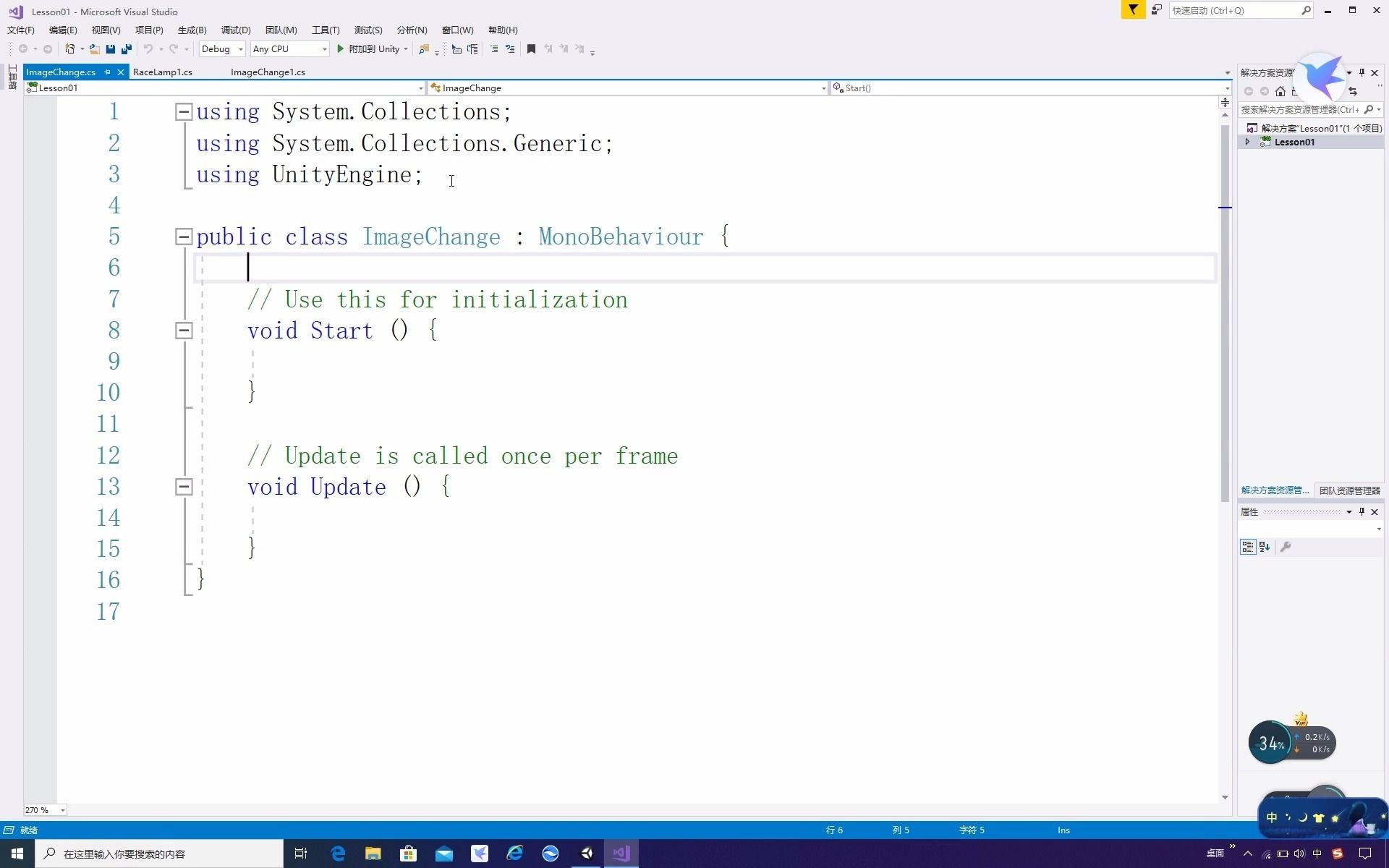The width and height of the screenshot is (1389, 868).
Task: Open the Unity editor from the taskbar
Action: point(587,854)
